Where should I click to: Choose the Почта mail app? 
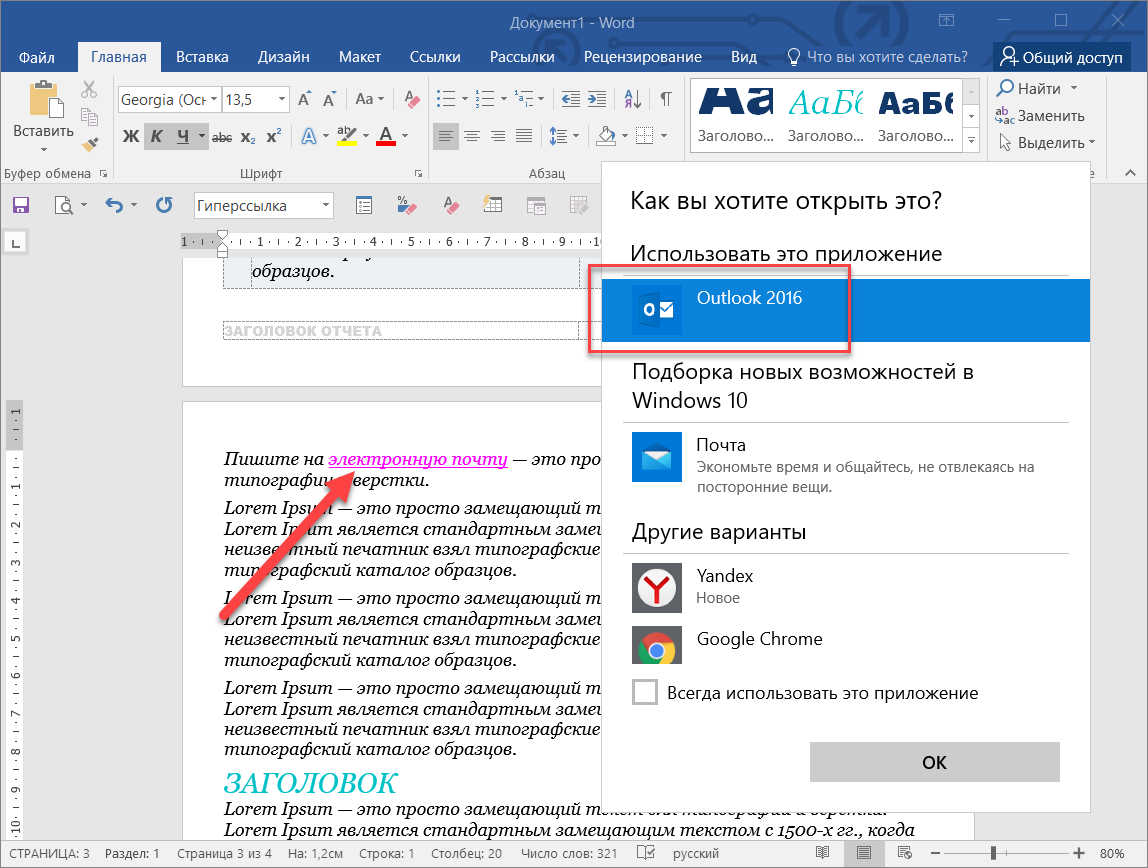coord(846,465)
